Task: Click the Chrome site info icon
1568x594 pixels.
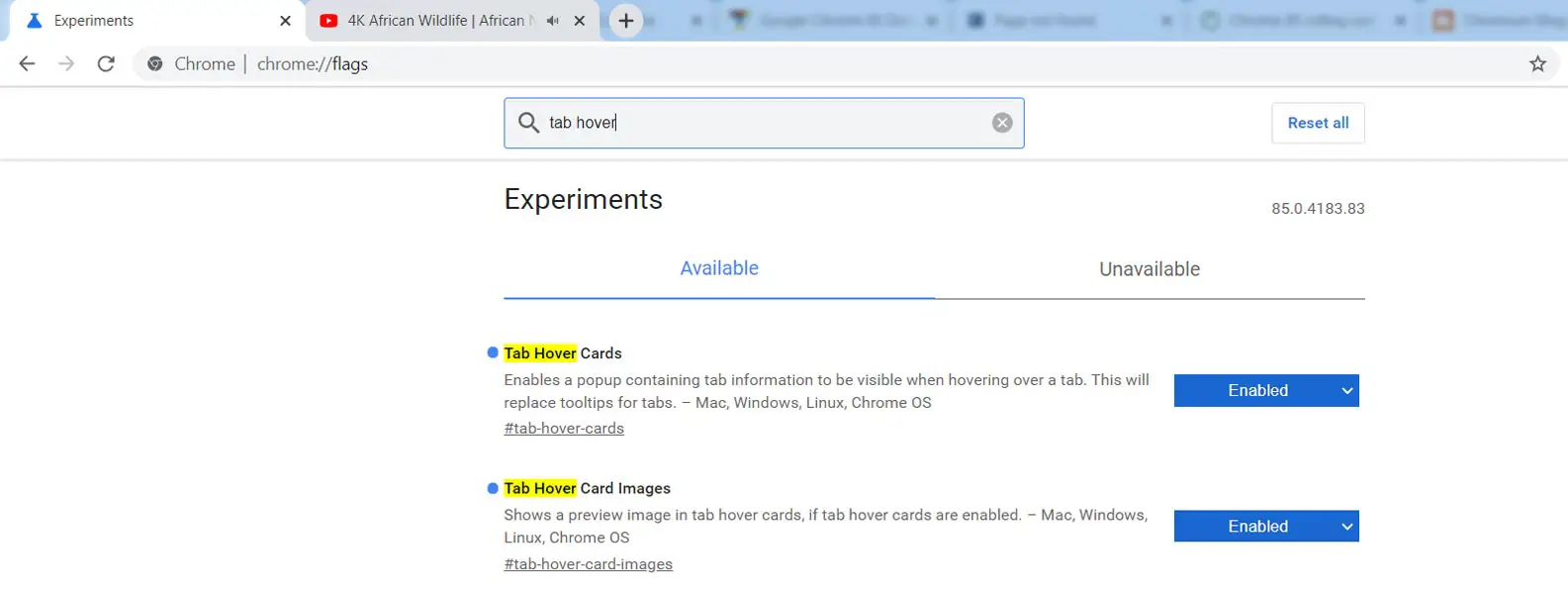Action: point(154,63)
